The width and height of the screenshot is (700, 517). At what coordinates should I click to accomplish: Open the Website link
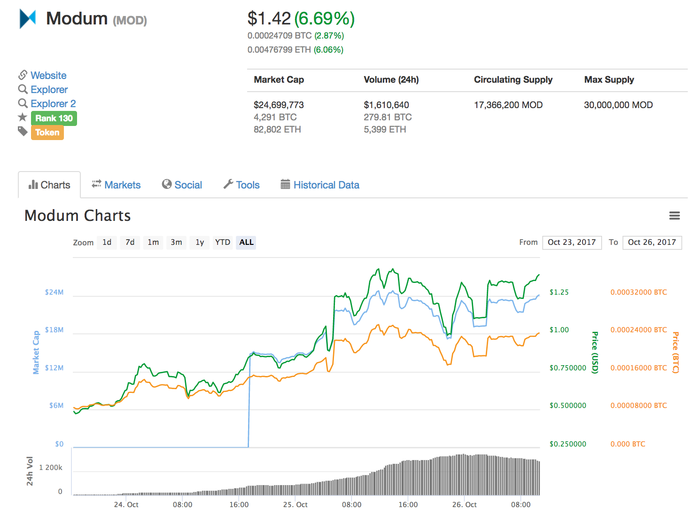tap(48, 75)
